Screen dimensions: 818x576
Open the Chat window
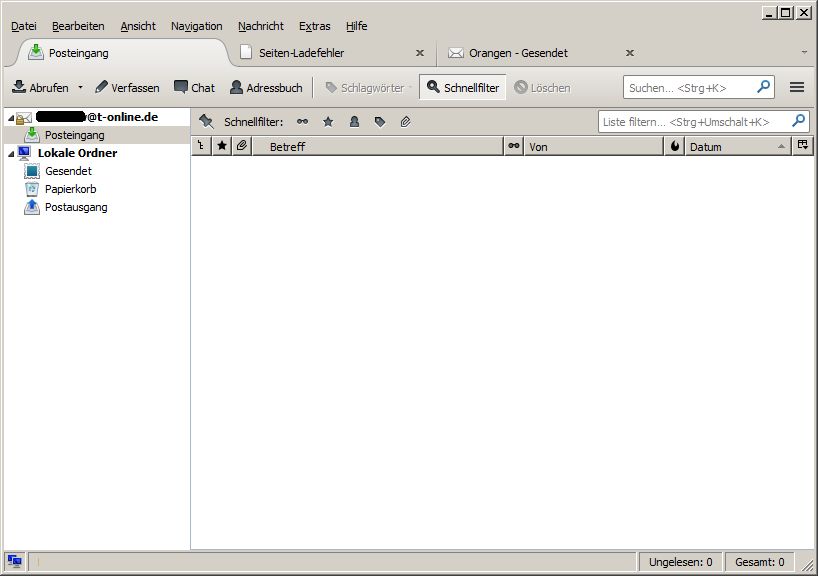[194, 88]
